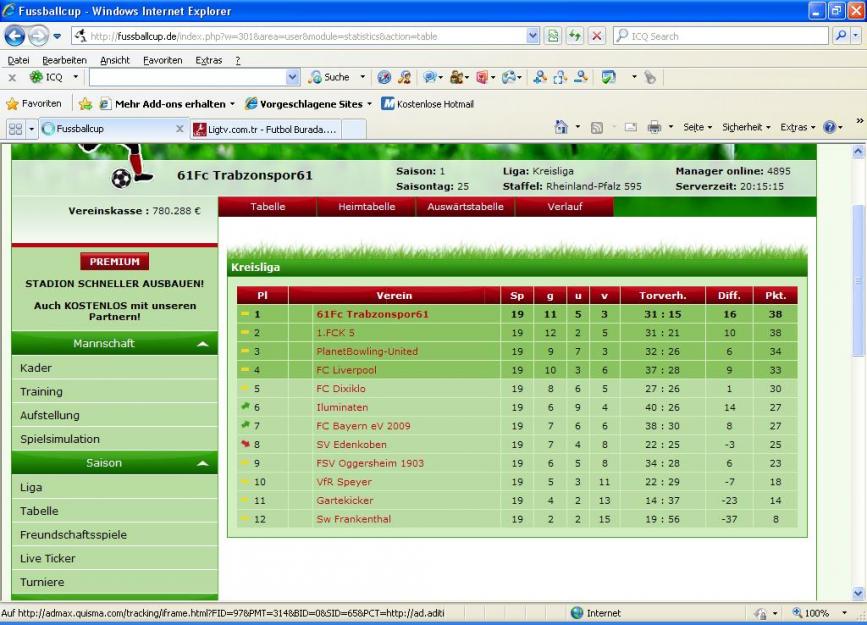The width and height of the screenshot is (867, 625).
Task: Select the Heimtabelle table tab
Action: coord(366,207)
